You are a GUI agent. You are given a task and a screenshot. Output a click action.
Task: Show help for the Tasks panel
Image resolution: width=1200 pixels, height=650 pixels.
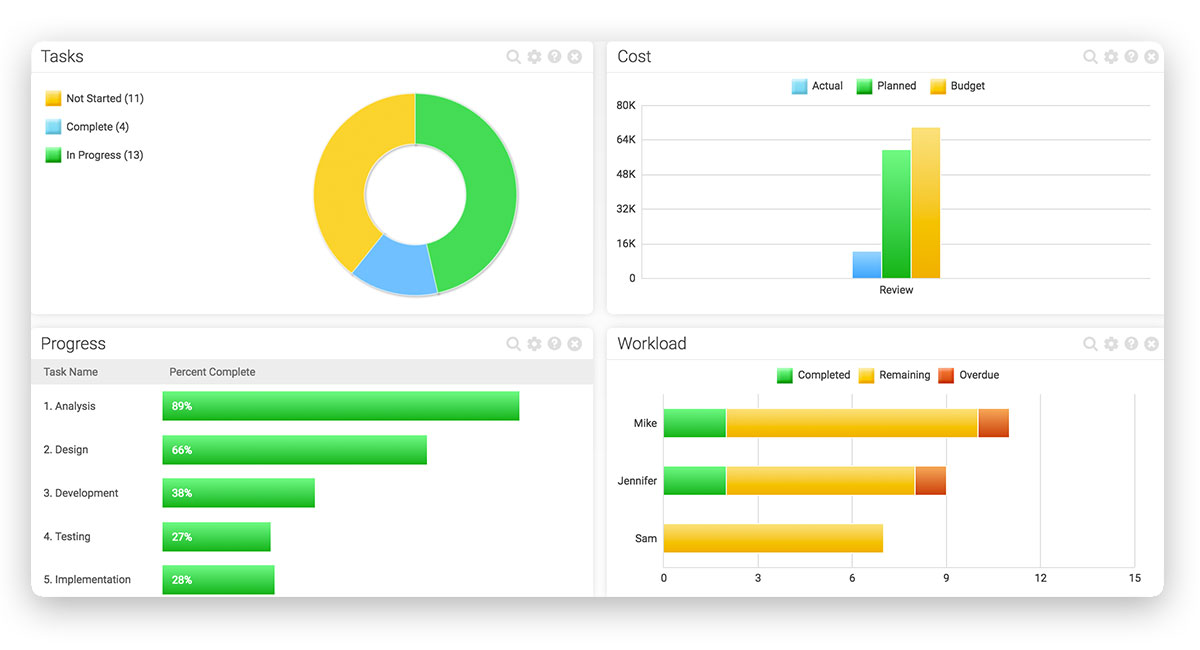click(x=554, y=57)
